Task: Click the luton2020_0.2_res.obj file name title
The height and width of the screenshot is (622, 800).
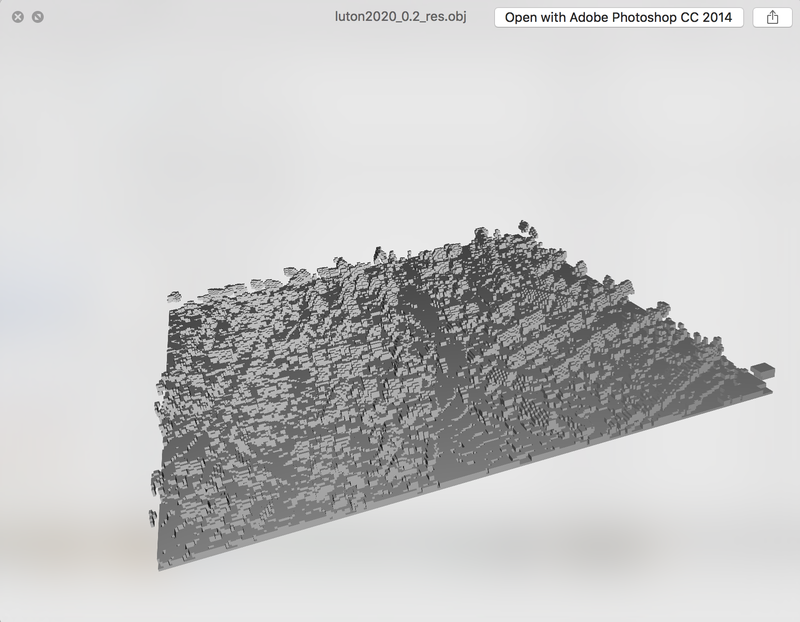Action: pos(400,17)
